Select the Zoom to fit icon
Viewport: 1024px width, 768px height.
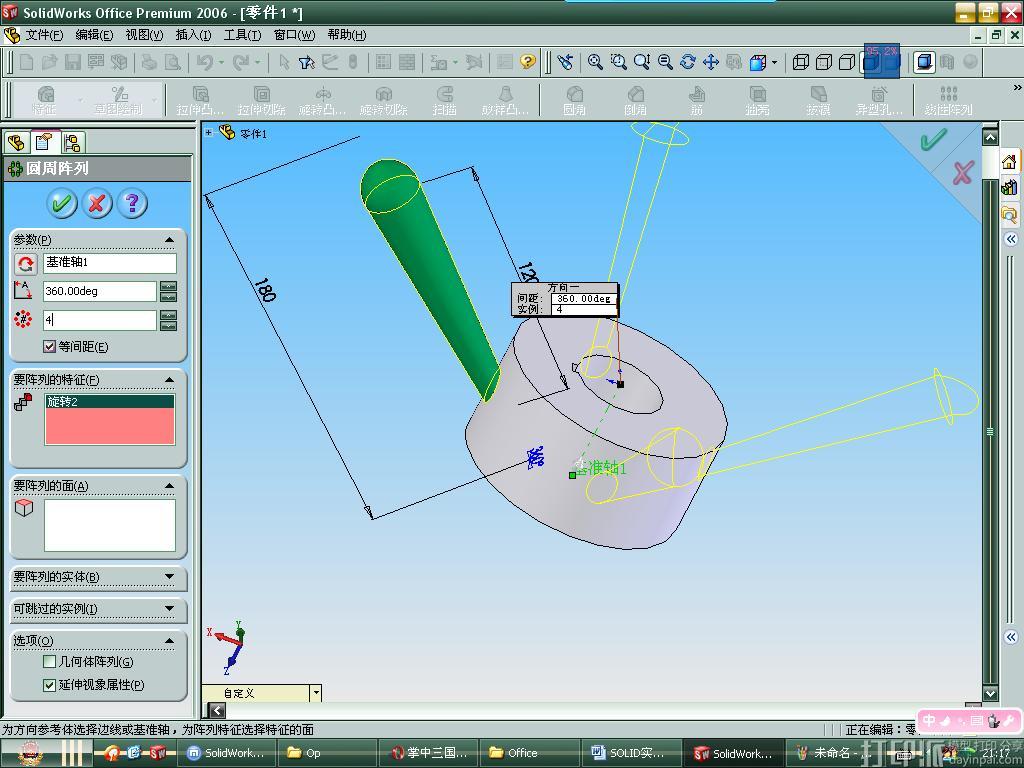point(595,62)
